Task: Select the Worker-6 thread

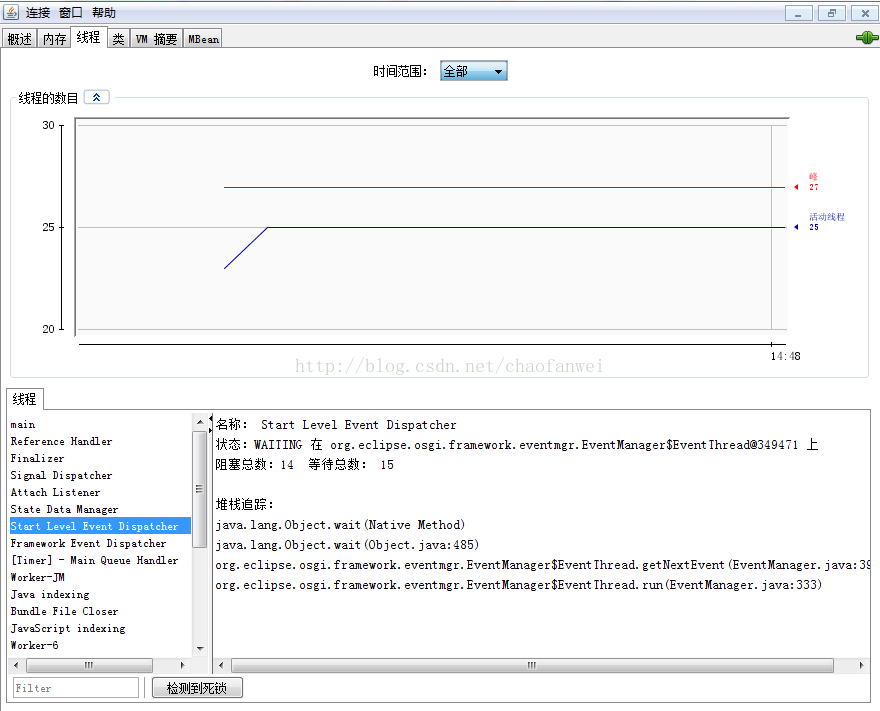Action: pyautogui.click(x=100, y=645)
